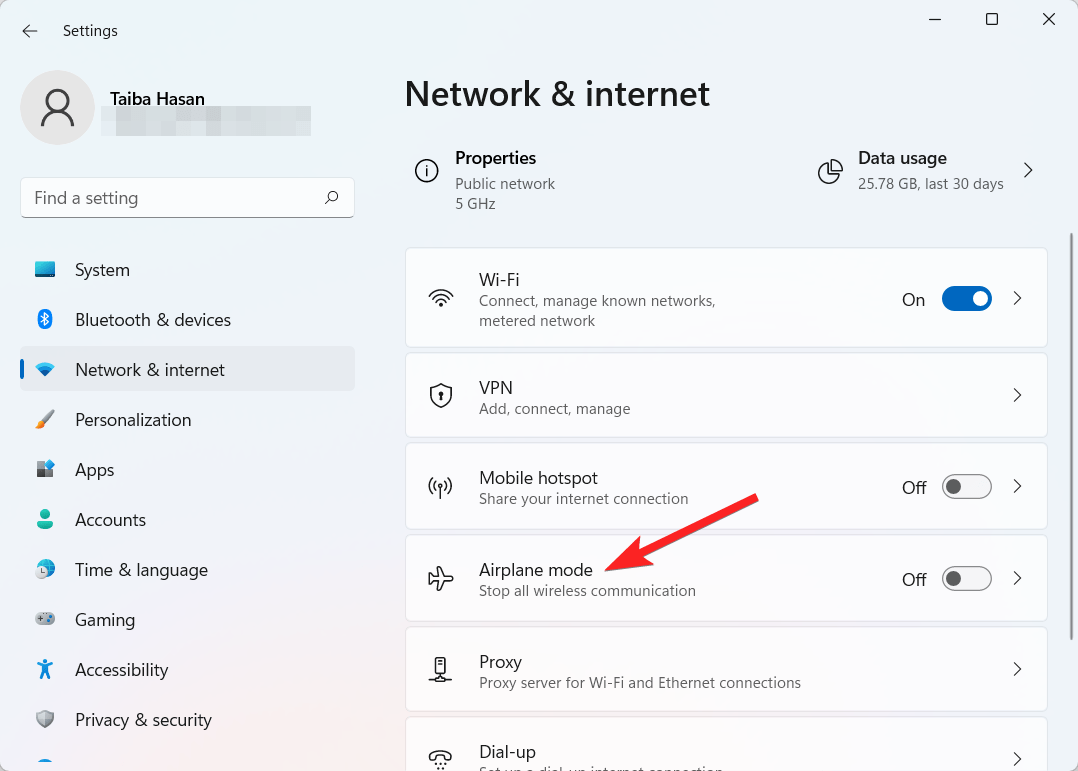Click the VPN shield icon
The width and height of the screenshot is (1078, 771).
click(440, 395)
